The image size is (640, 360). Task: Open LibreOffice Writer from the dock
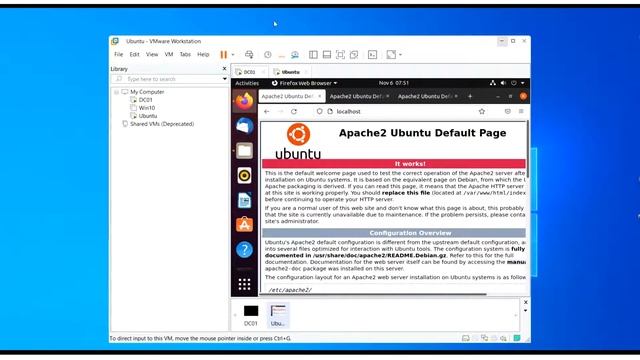coord(244,200)
